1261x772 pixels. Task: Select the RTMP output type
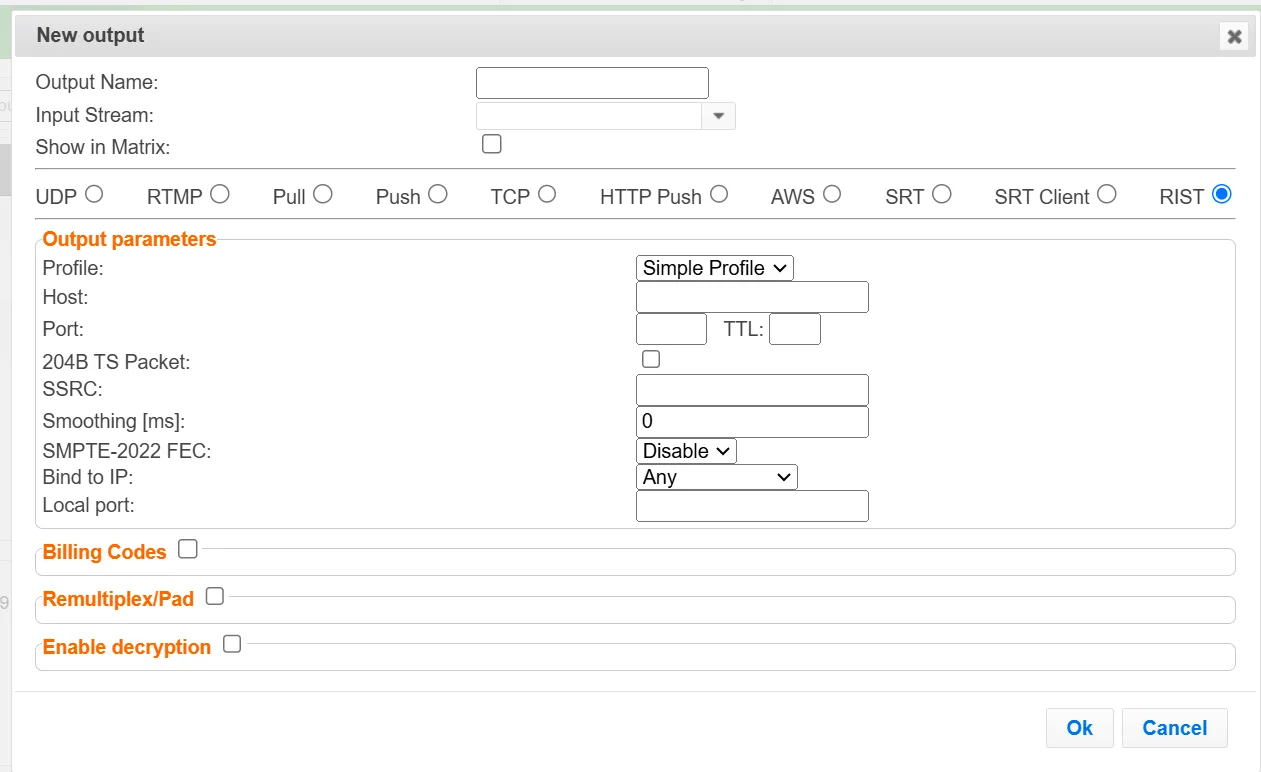[x=220, y=194]
